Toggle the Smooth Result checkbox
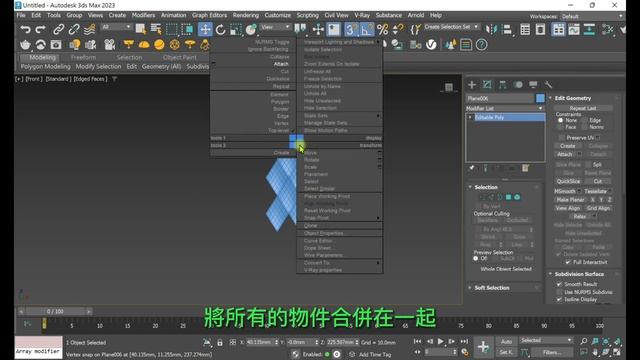The width and height of the screenshot is (640, 360). (560, 284)
